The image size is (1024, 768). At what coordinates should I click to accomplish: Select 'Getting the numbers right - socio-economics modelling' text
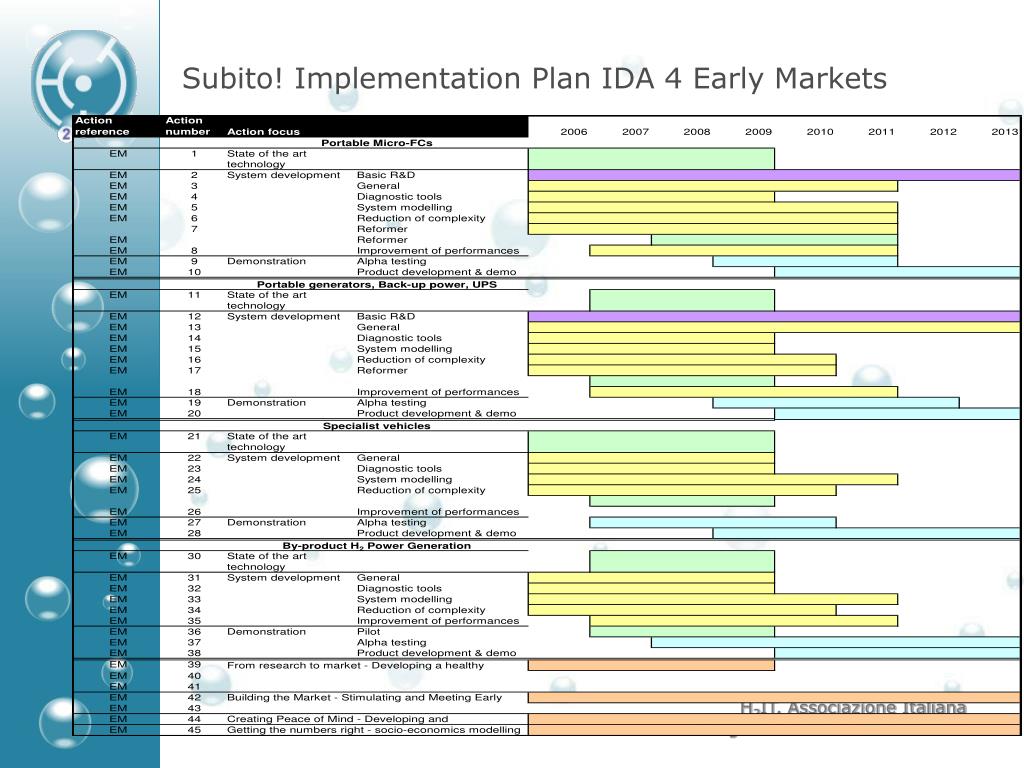(374, 730)
